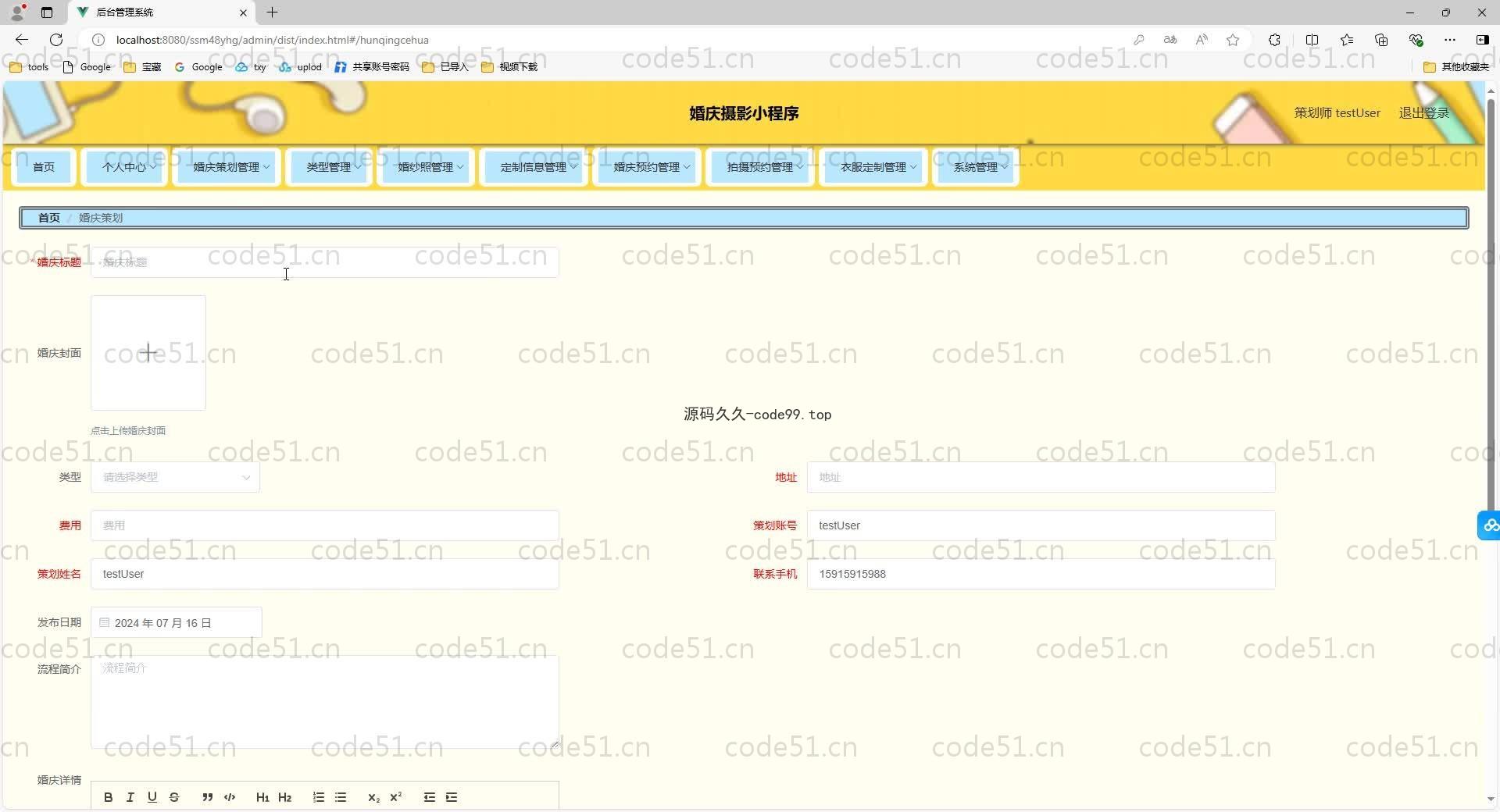Open 发布日期 date picker field
1500x812 pixels.
[177, 622]
